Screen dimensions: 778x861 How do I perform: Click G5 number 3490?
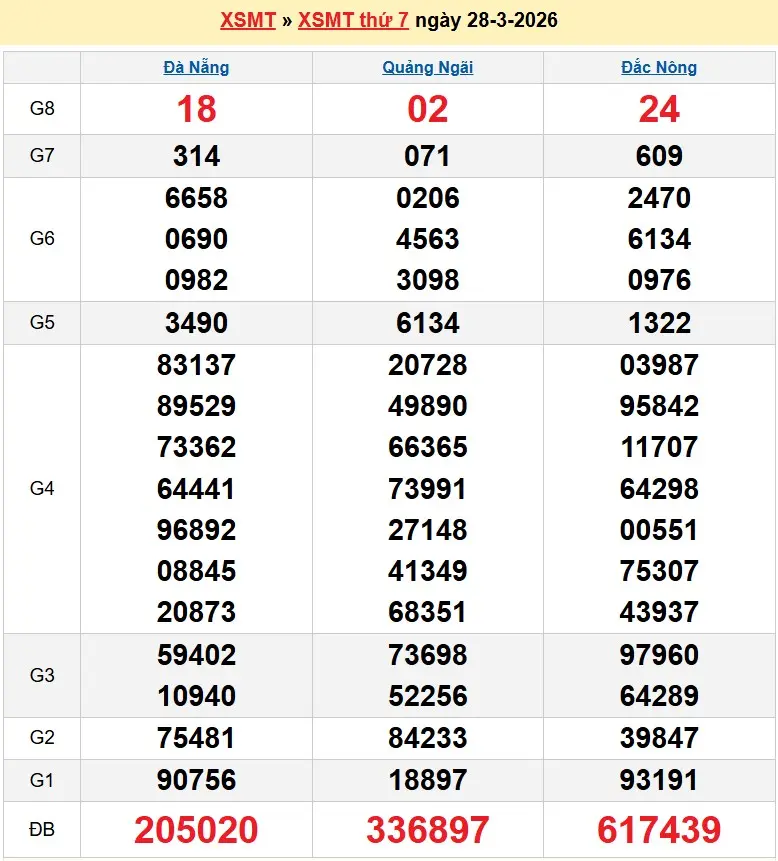[x=196, y=323]
